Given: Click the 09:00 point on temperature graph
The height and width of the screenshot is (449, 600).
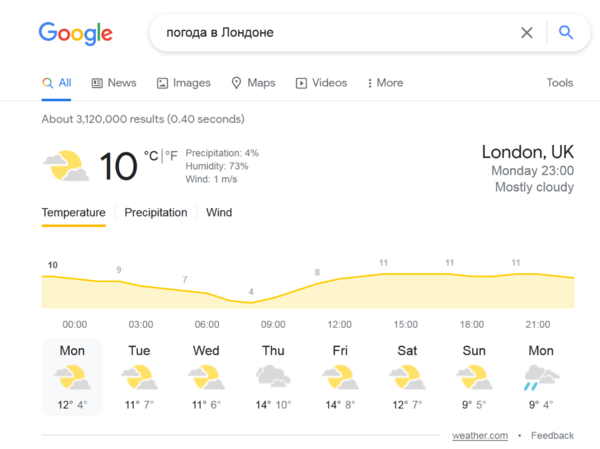Looking at the screenshot, I should click(x=251, y=301).
